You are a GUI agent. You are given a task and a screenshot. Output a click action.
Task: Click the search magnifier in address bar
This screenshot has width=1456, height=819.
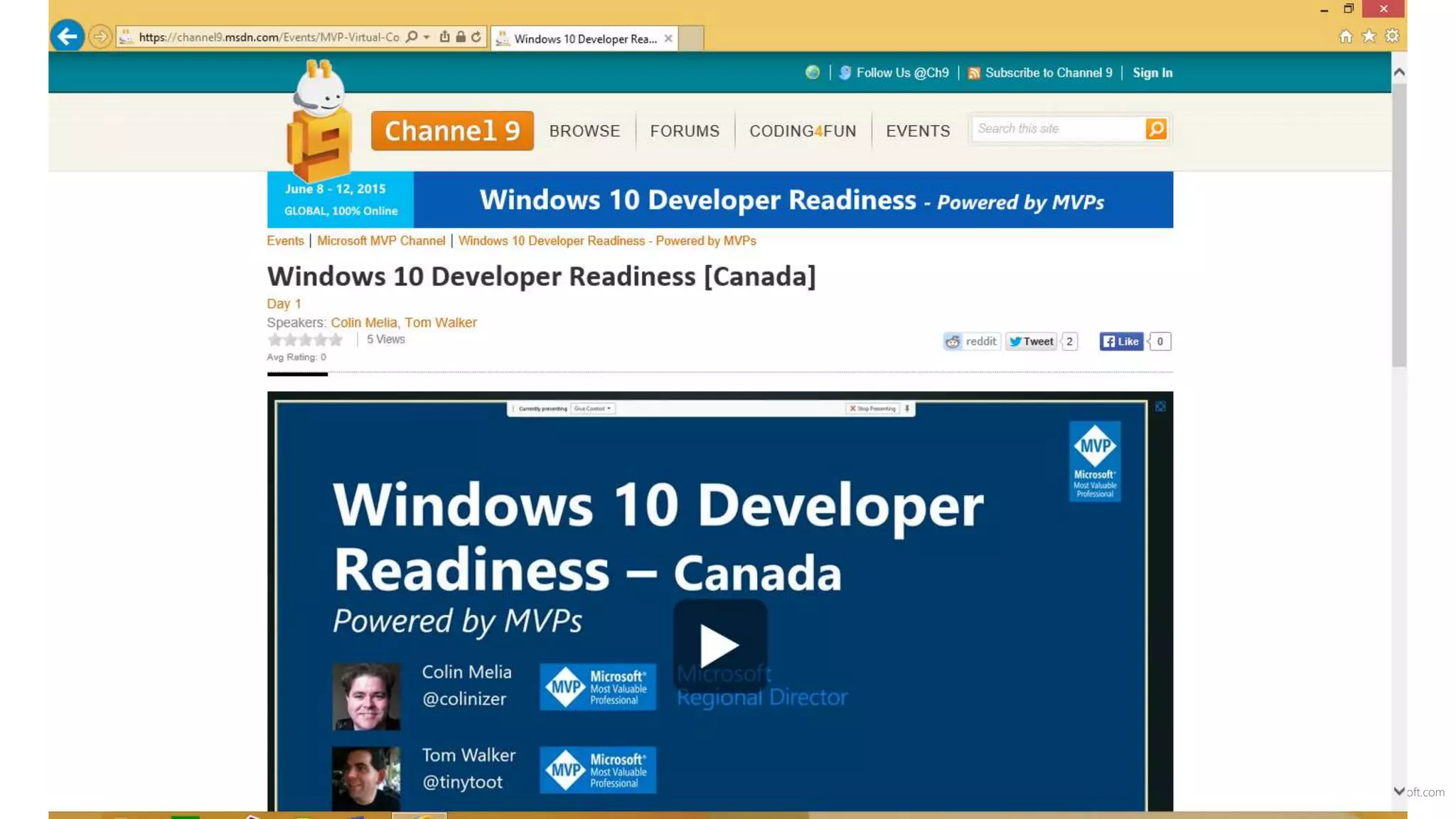[x=412, y=37]
